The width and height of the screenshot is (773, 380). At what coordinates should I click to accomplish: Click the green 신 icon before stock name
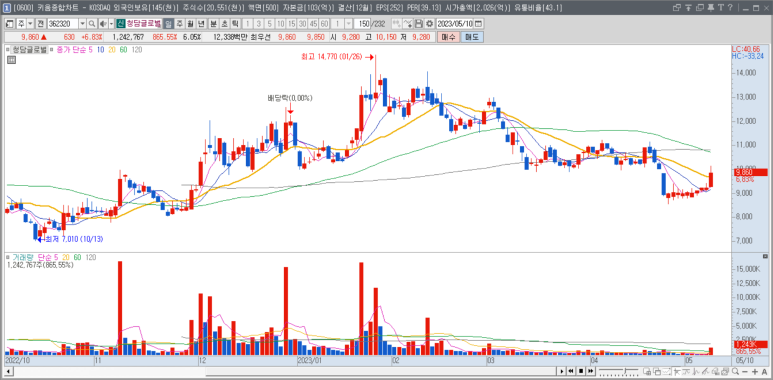120,24
